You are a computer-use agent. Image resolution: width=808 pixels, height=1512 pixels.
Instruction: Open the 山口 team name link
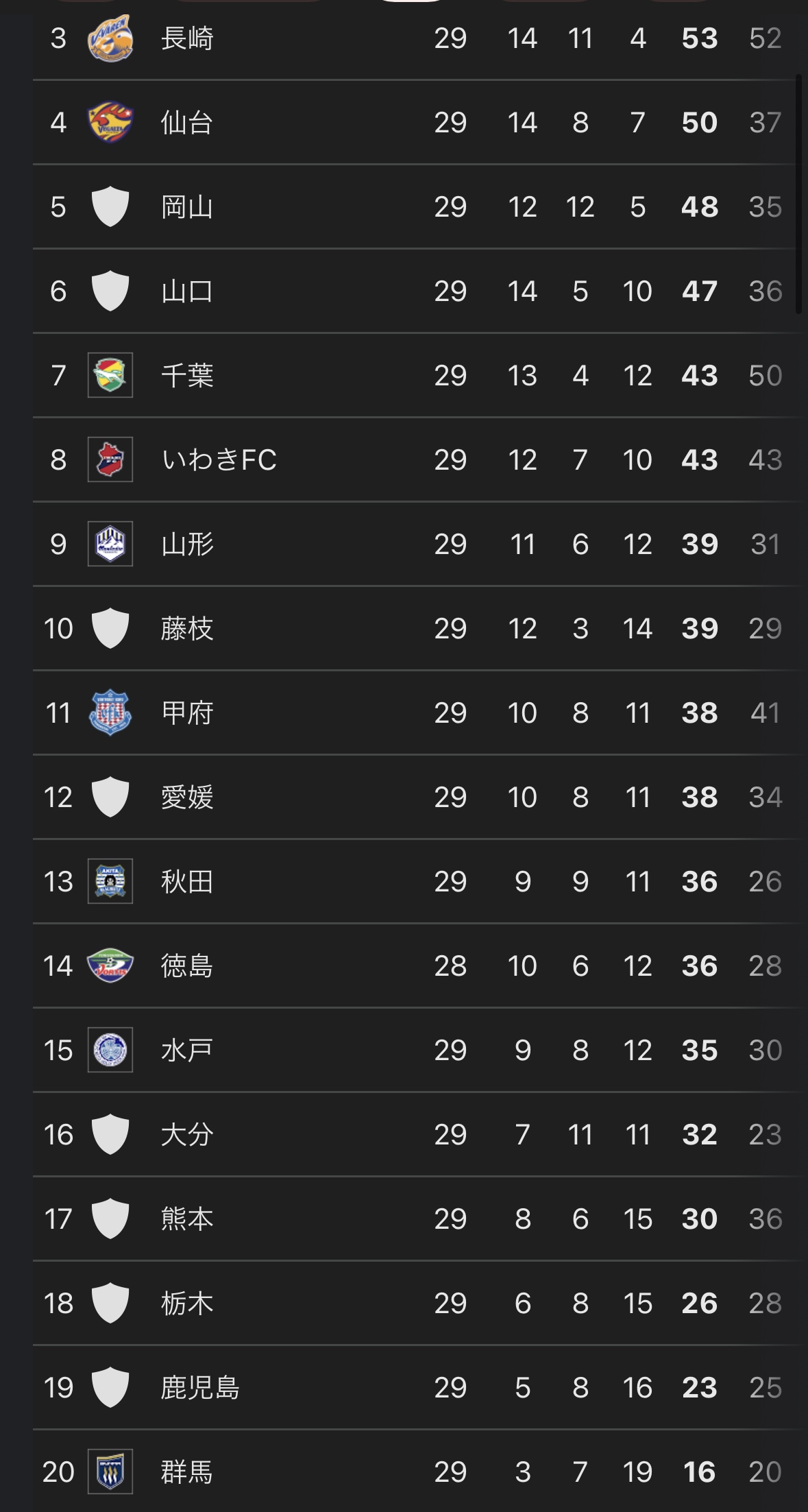pos(187,291)
